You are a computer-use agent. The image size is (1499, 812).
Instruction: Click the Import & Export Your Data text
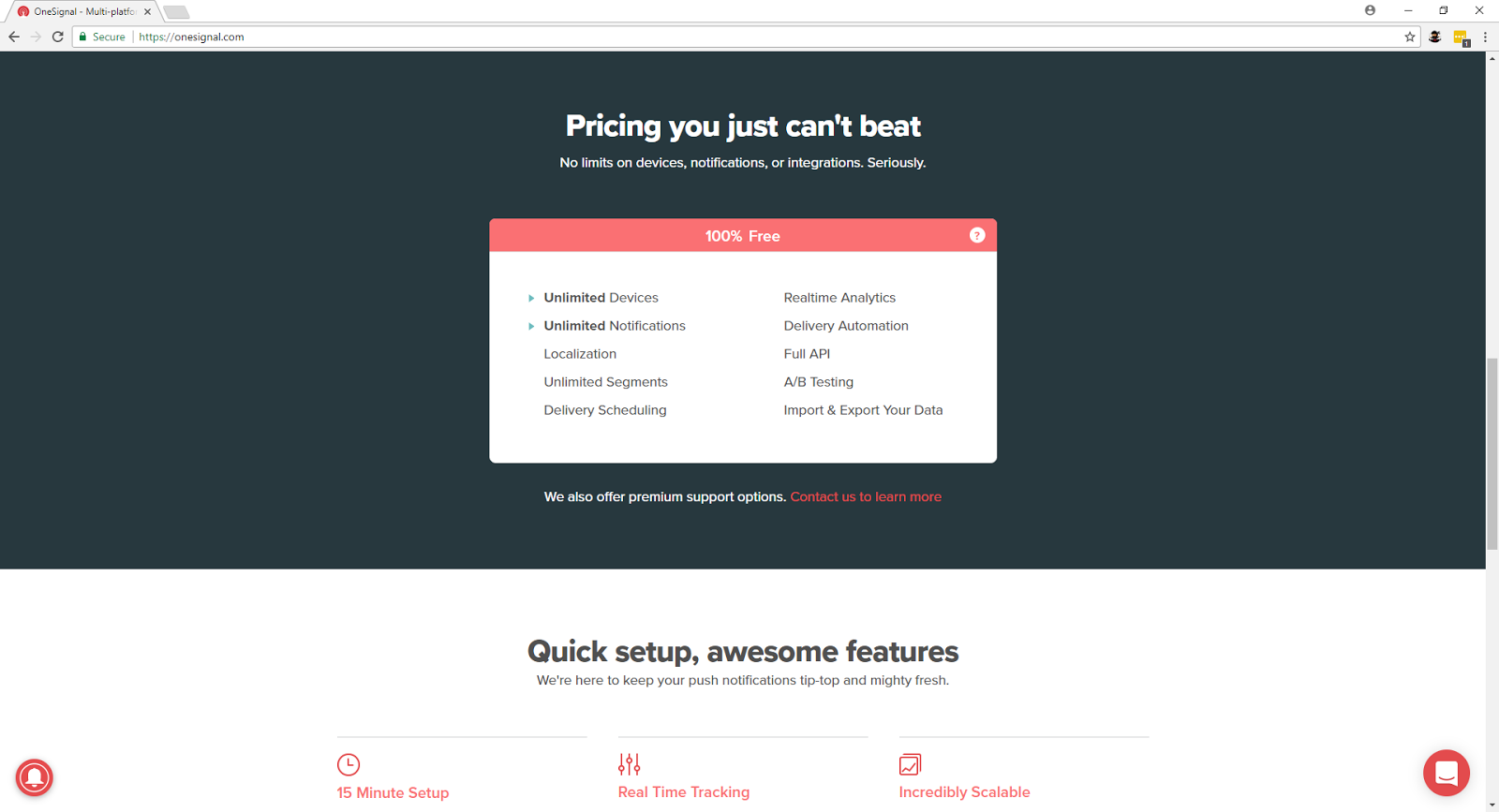point(863,410)
